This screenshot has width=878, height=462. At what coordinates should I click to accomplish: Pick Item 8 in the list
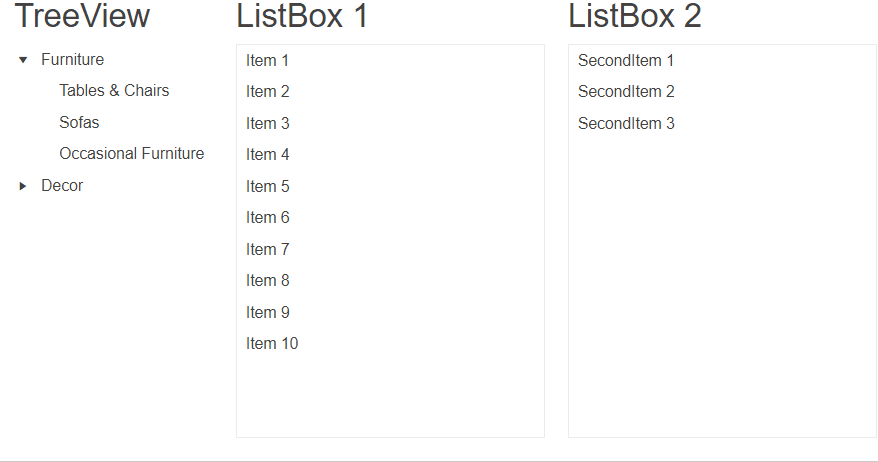tap(268, 281)
